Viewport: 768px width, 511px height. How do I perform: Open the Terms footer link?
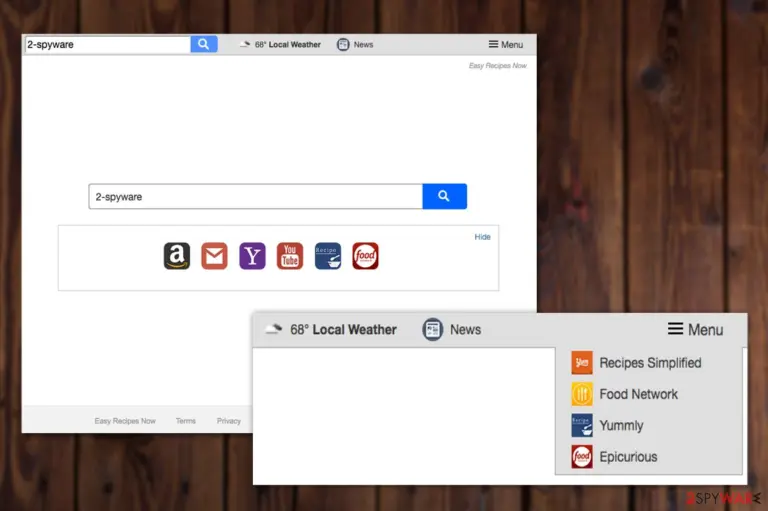click(x=186, y=421)
